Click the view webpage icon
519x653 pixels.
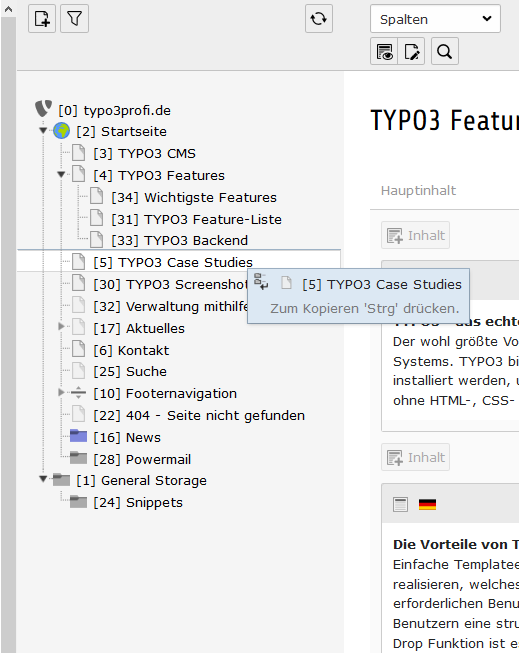[384, 52]
